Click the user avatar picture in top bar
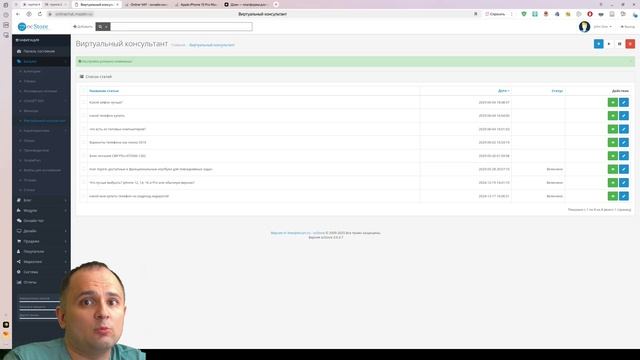This screenshot has width=640, height=360. pyautogui.click(x=584, y=27)
